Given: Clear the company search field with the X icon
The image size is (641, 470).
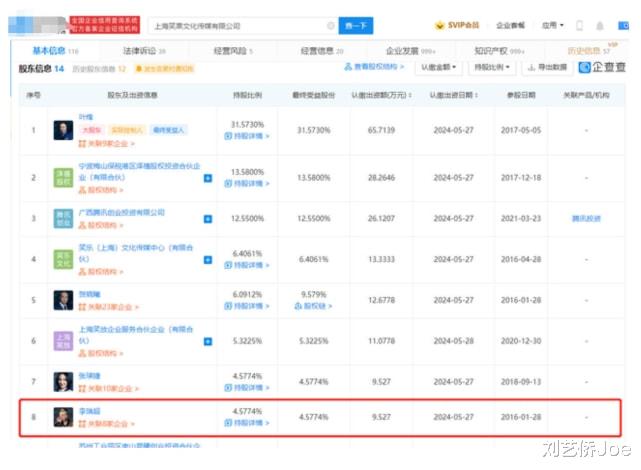Looking at the screenshot, I should [x=330, y=26].
